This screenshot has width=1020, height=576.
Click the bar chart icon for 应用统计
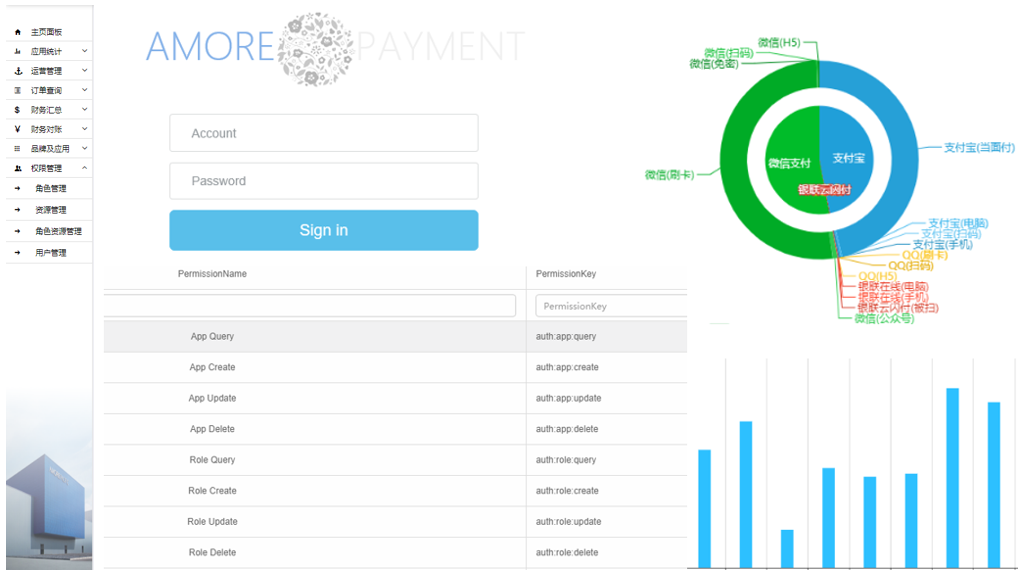18,51
